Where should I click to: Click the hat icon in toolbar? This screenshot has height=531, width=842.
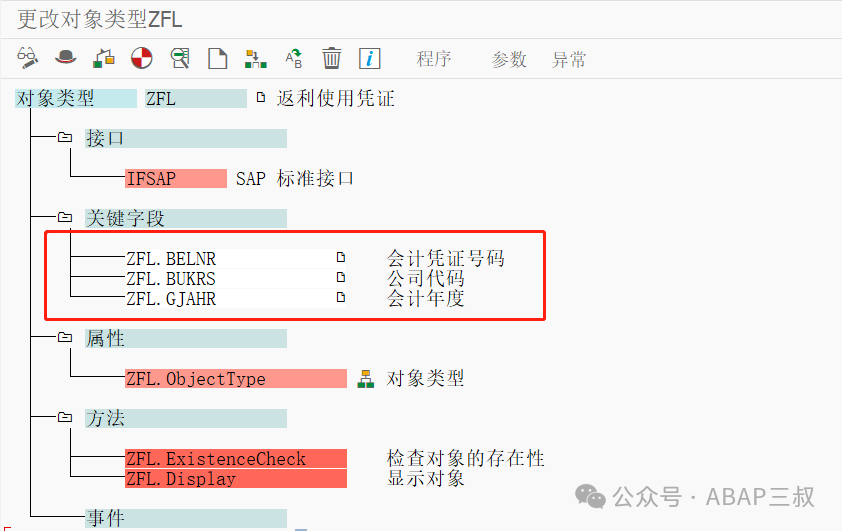66,57
